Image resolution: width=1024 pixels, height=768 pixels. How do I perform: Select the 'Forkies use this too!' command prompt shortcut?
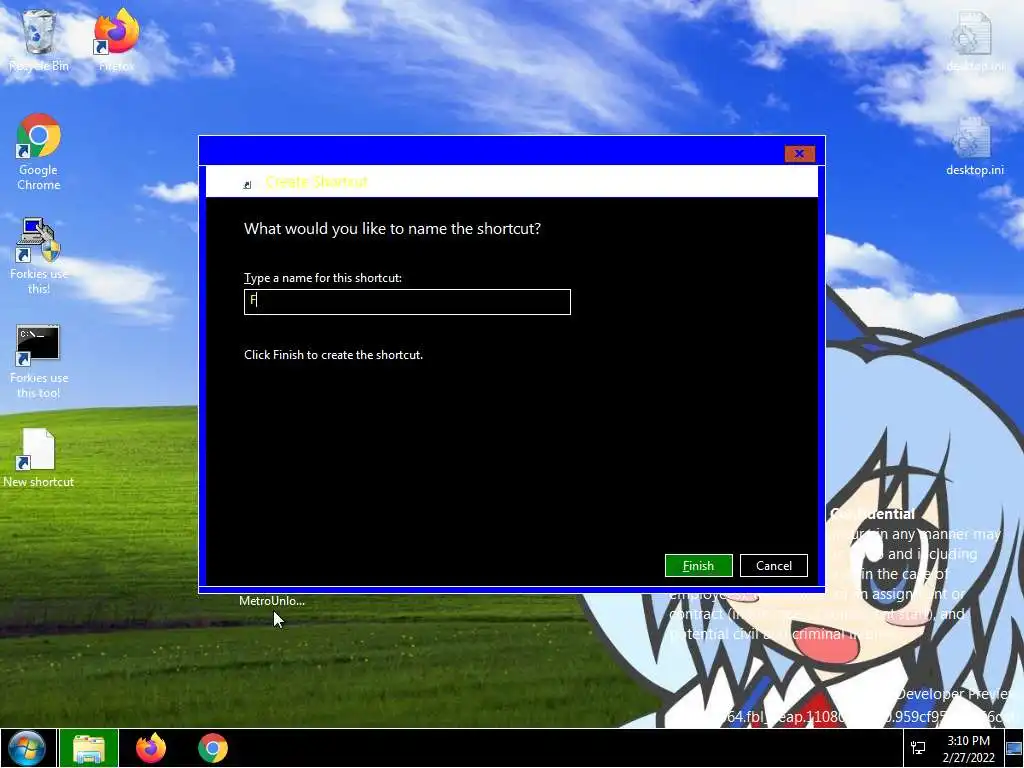tap(39, 361)
